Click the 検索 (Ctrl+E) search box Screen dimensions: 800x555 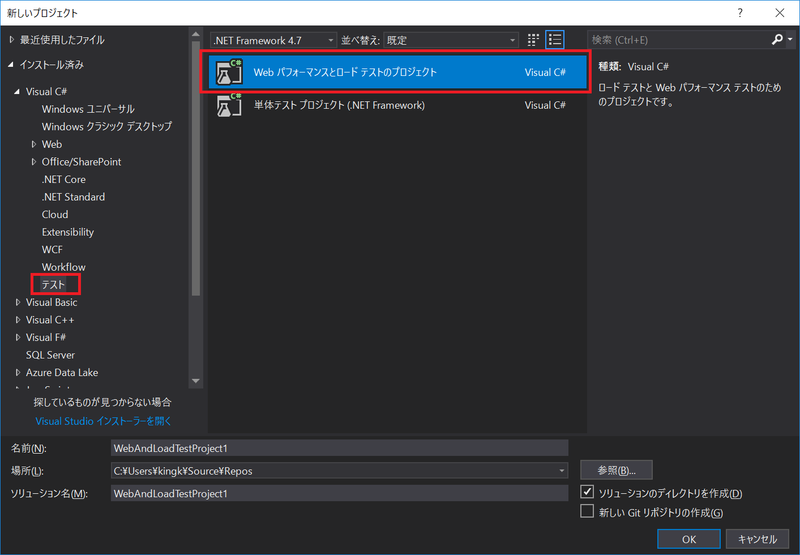680,40
